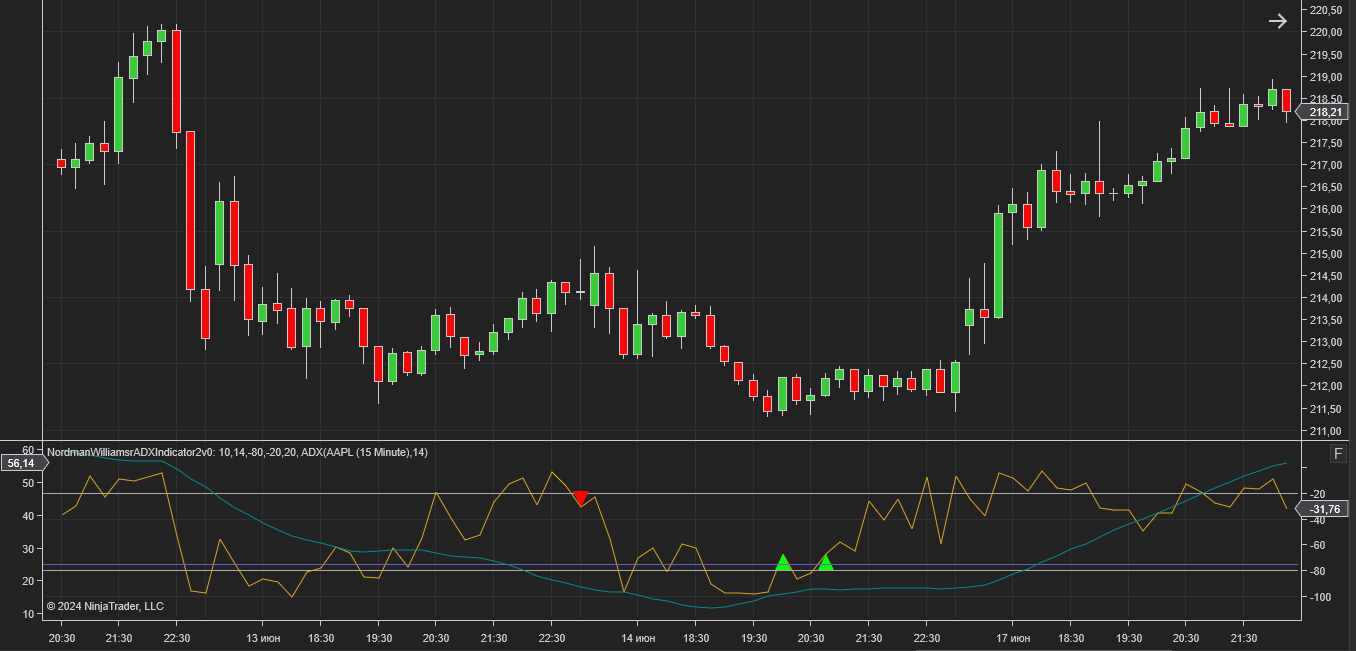
Task: Click the -31,76 Williams R value marker
Action: (x=1322, y=509)
